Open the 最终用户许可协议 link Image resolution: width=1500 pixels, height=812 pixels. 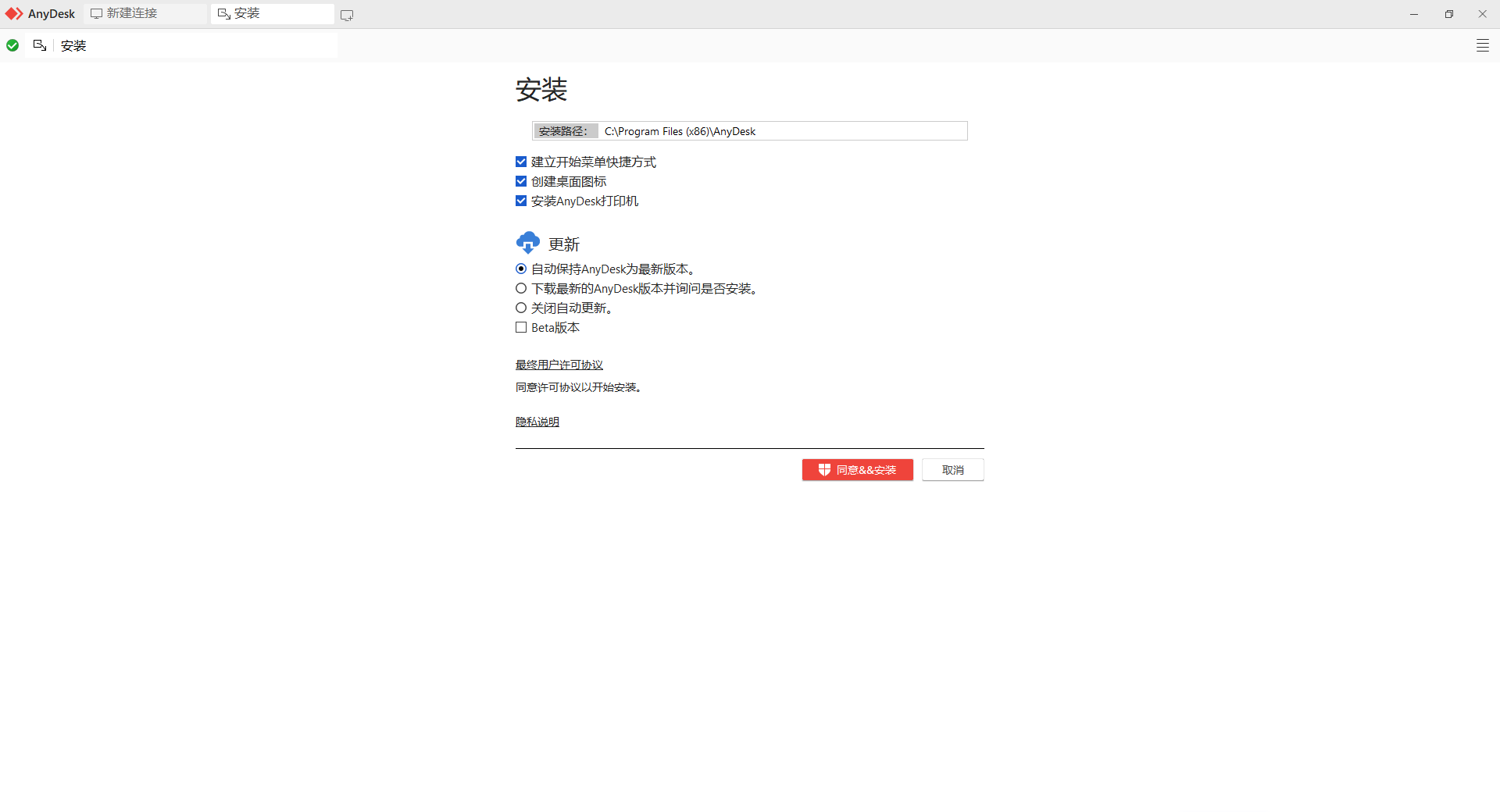[x=559, y=364]
